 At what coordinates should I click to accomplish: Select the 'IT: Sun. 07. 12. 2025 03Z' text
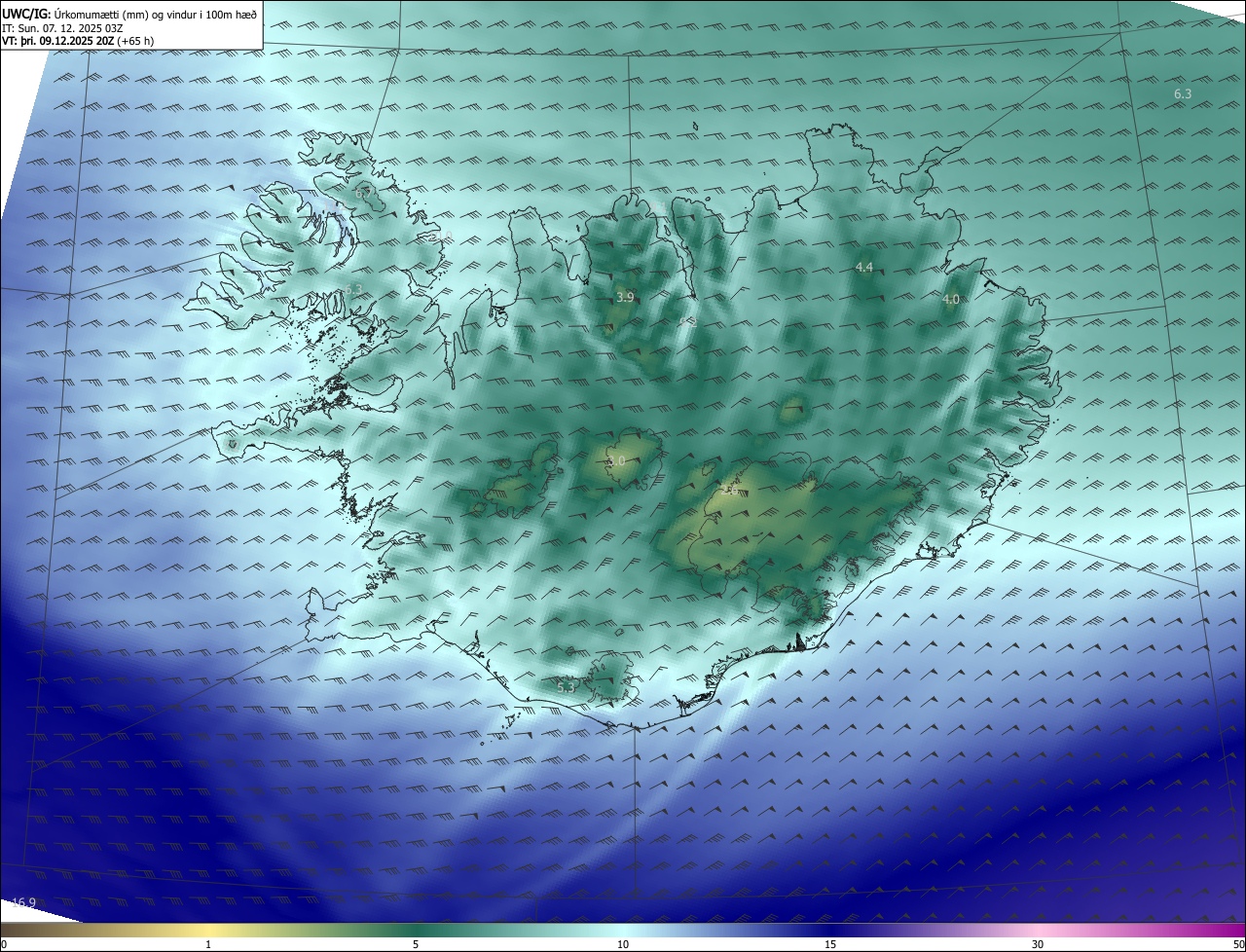62,28
